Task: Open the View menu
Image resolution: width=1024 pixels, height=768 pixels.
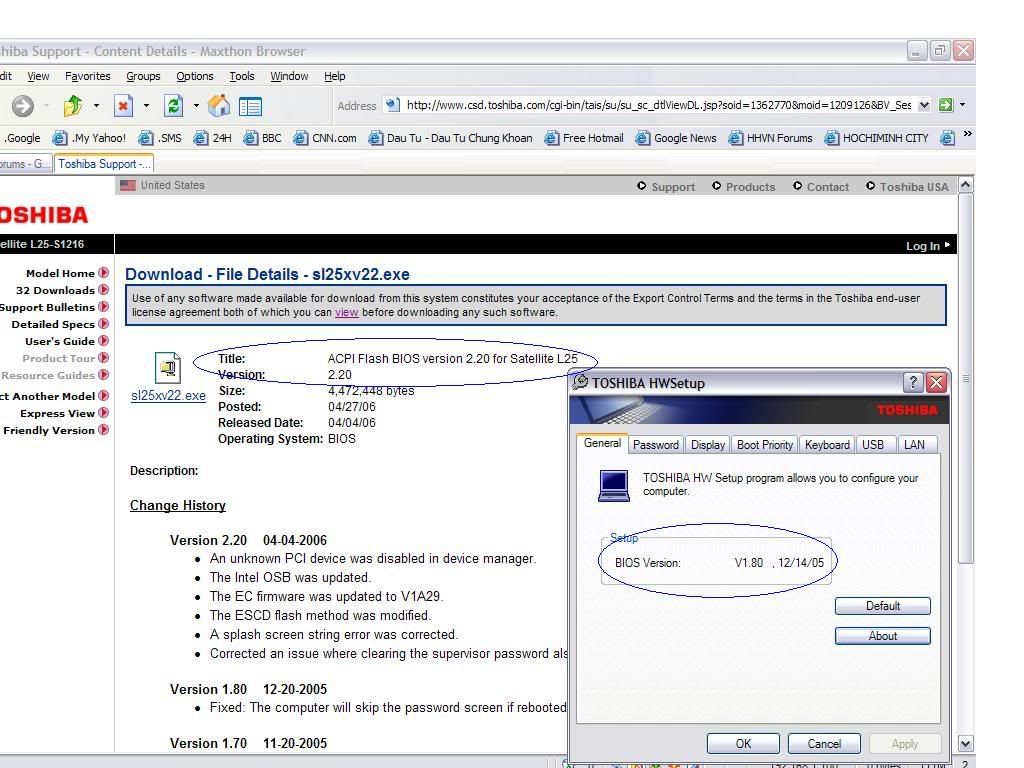Action: tap(38, 76)
